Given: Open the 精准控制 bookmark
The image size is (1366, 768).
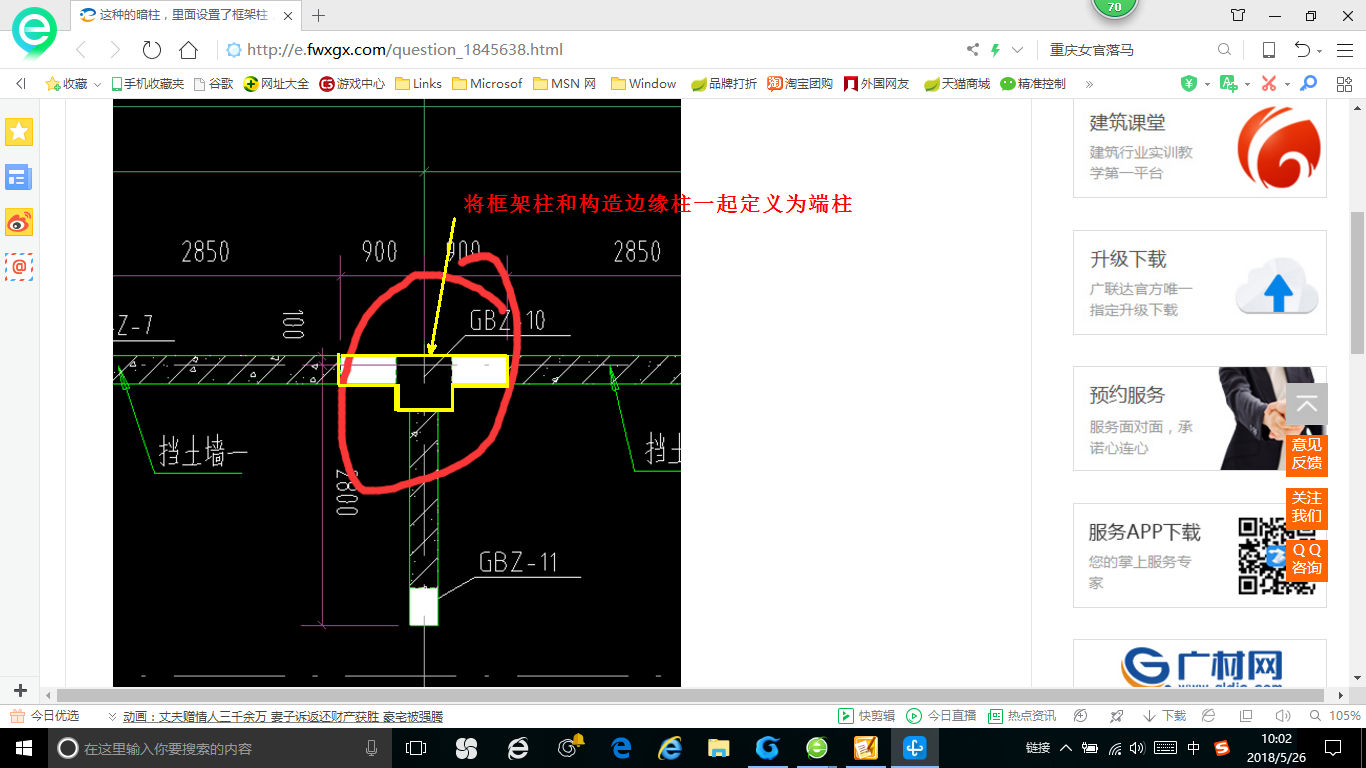Looking at the screenshot, I should 1033,84.
